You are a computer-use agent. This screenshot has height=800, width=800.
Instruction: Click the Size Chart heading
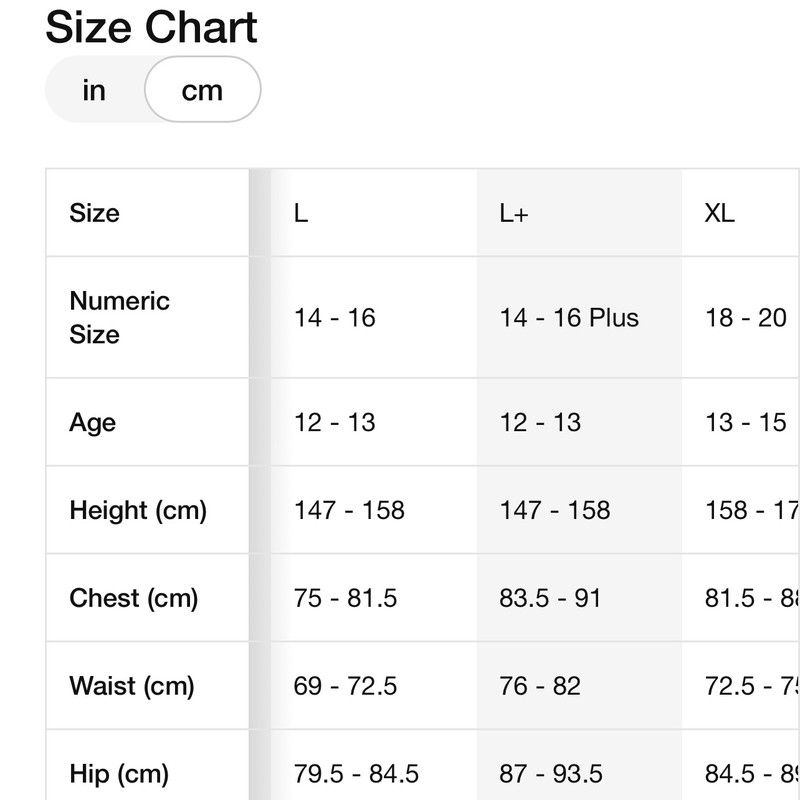pyautogui.click(x=152, y=26)
